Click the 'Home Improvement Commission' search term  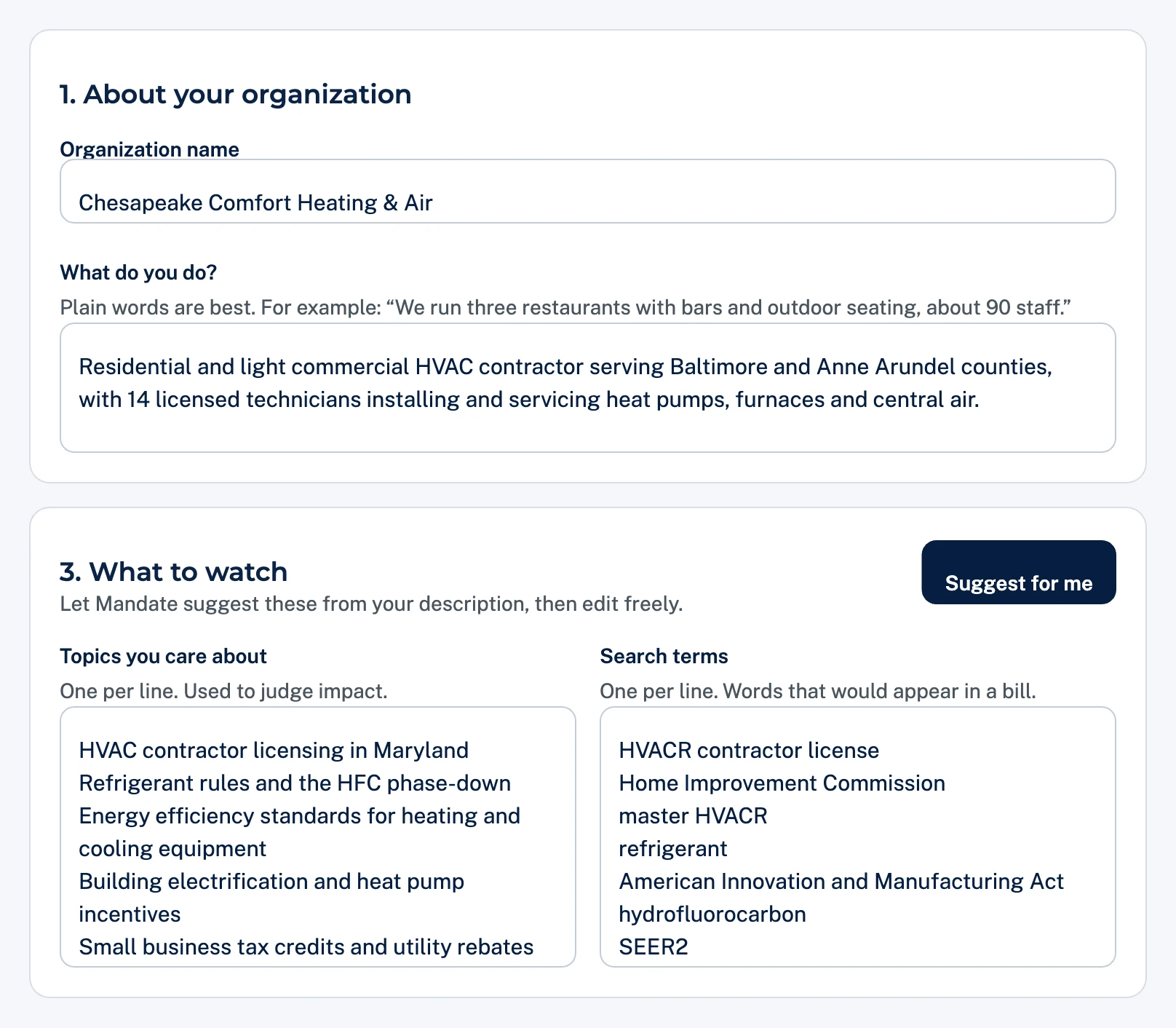coord(782,783)
